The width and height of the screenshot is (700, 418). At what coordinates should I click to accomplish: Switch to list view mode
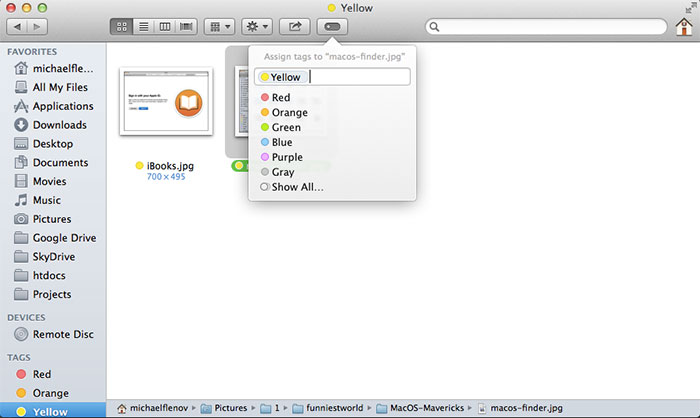pos(143,25)
